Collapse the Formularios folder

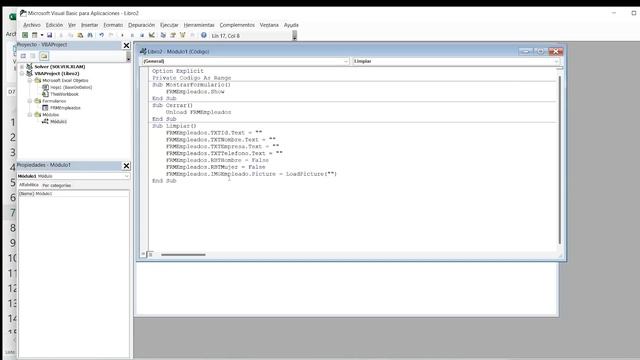(30, 101)
